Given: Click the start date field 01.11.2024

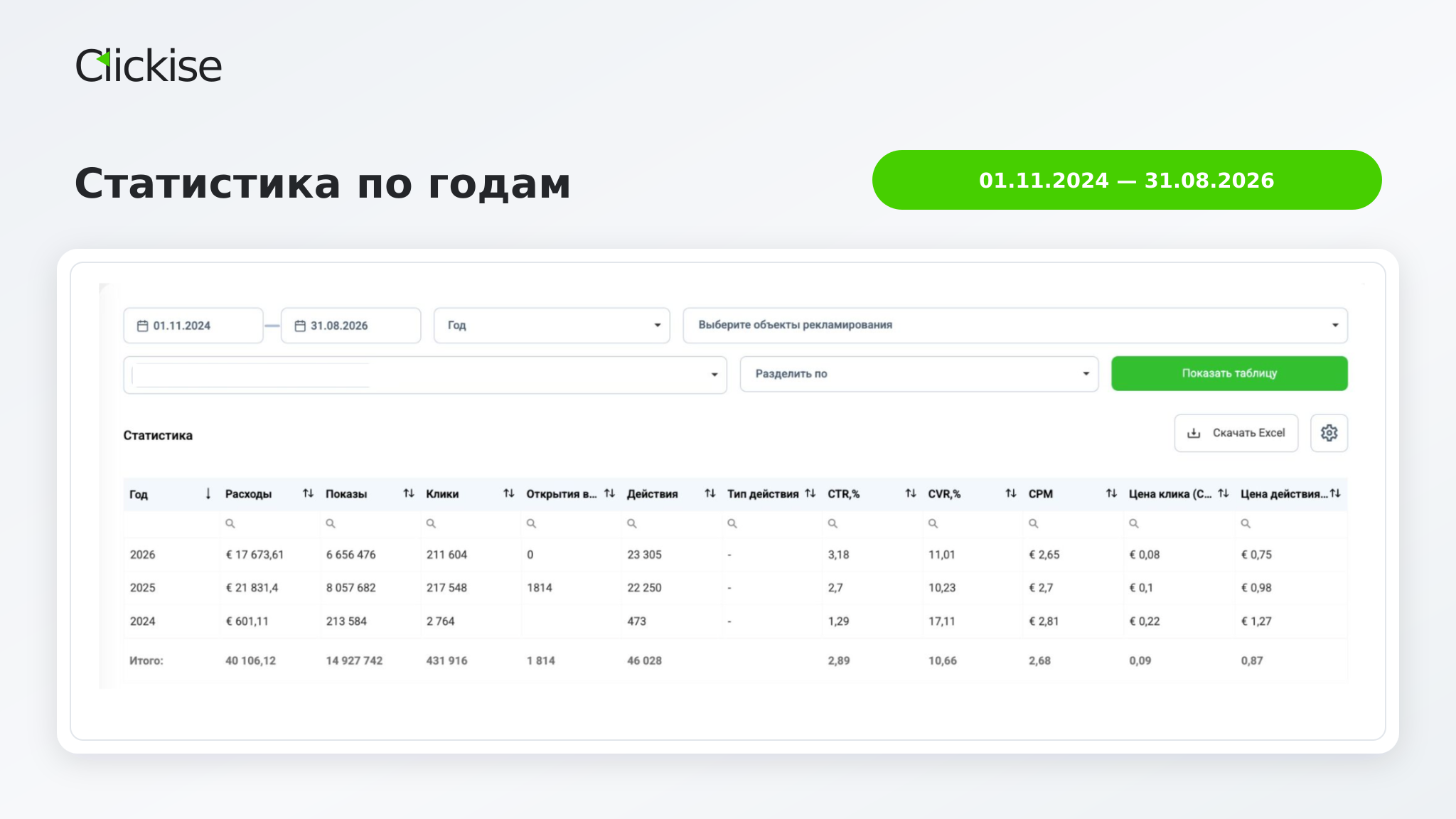Looking at the screenshot, I should pos(193,326).
